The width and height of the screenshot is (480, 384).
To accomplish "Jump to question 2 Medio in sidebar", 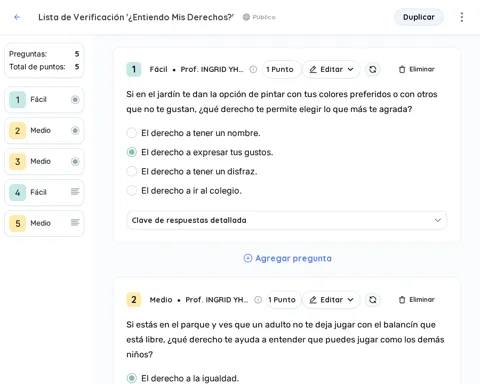I will pos(44,130).
